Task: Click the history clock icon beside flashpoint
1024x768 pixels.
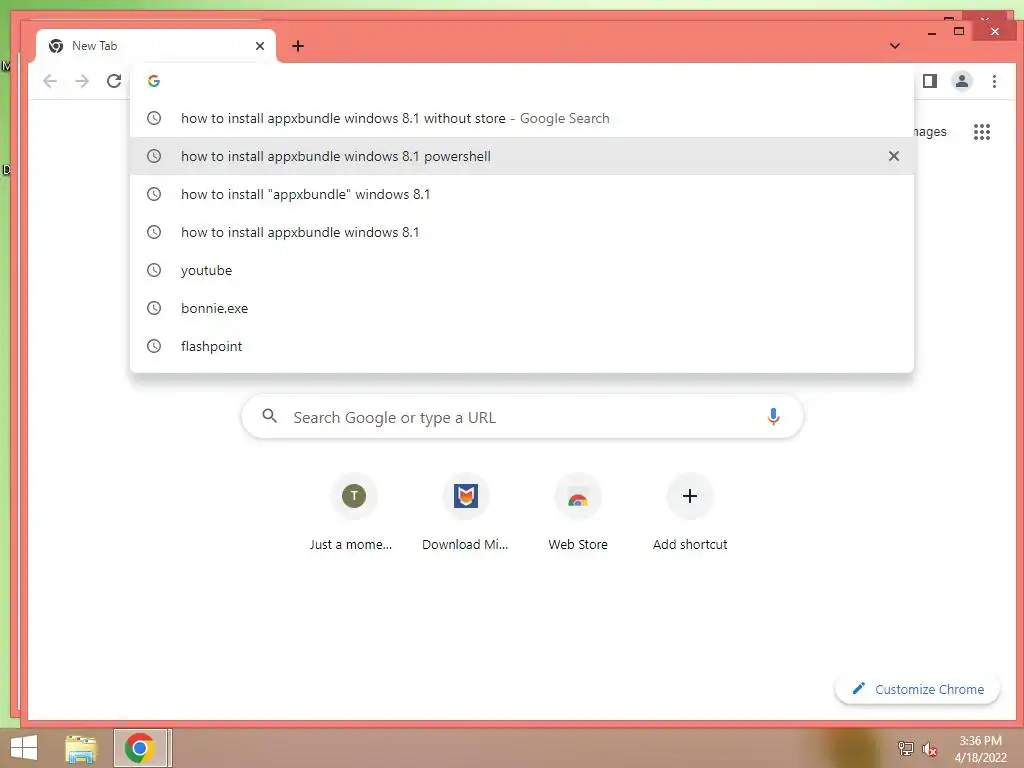Action: click(x=153, y=345)
